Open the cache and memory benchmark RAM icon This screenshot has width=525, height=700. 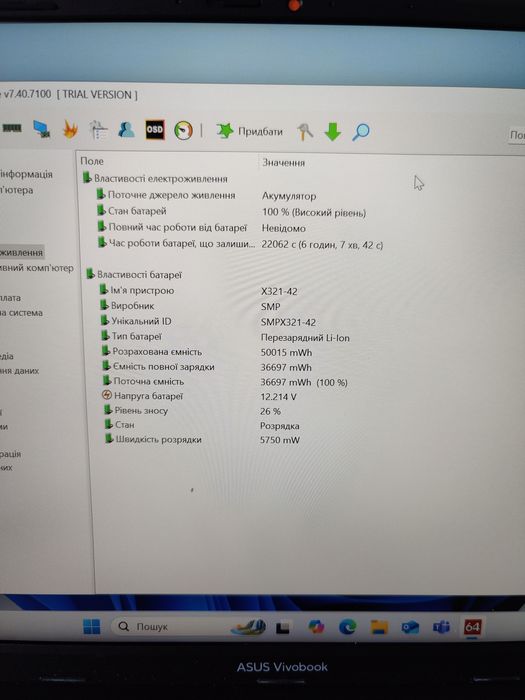coord(11,129)
